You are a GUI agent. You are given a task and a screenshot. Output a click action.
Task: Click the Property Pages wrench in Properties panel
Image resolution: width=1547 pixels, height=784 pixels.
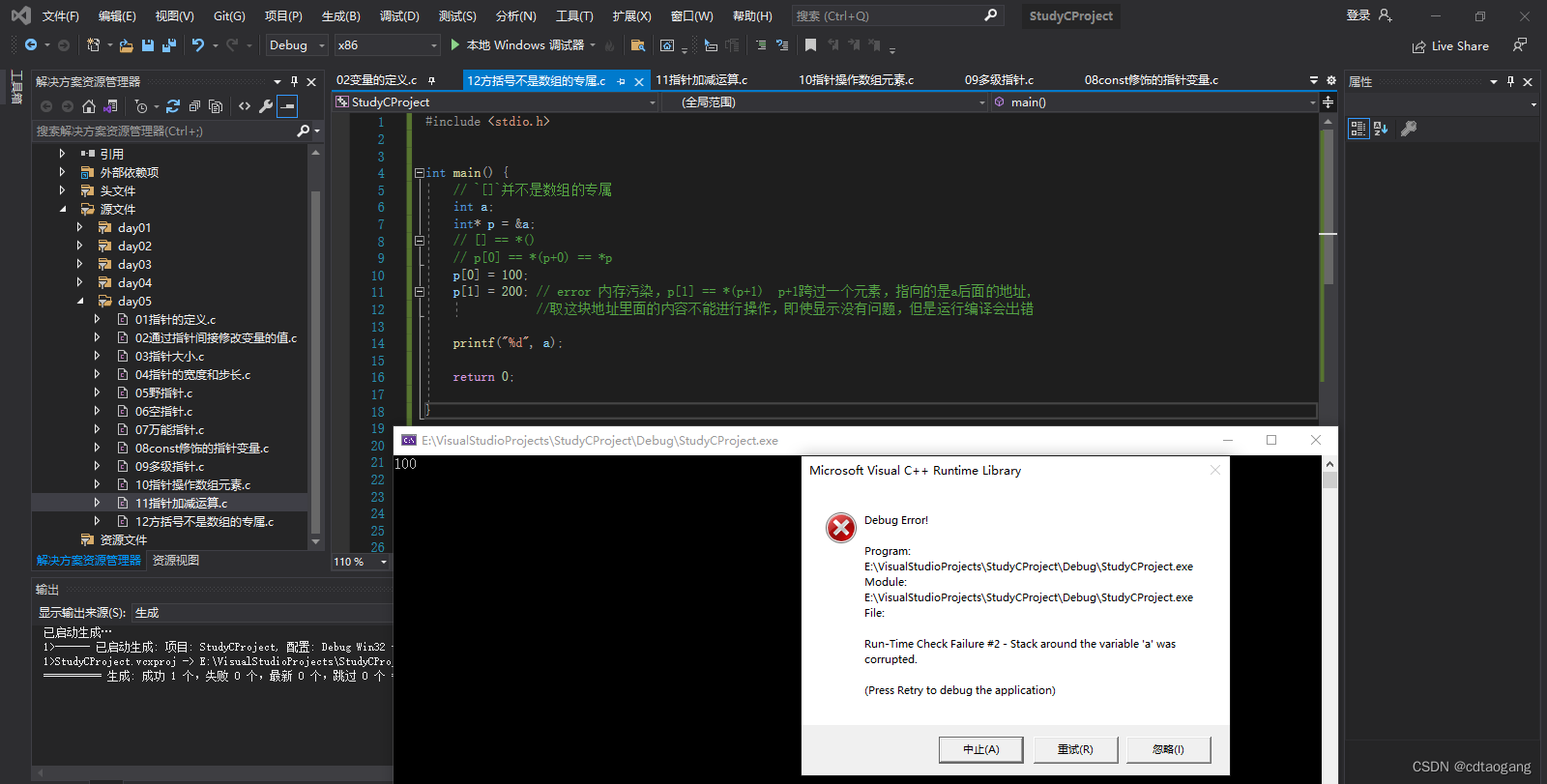click(1409, 129)
